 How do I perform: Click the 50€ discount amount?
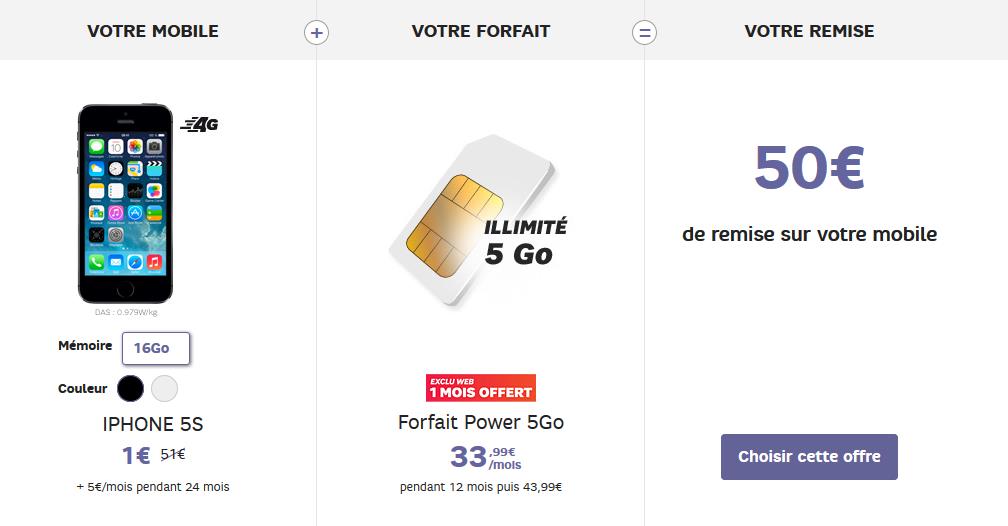click(x=809, y=167)
